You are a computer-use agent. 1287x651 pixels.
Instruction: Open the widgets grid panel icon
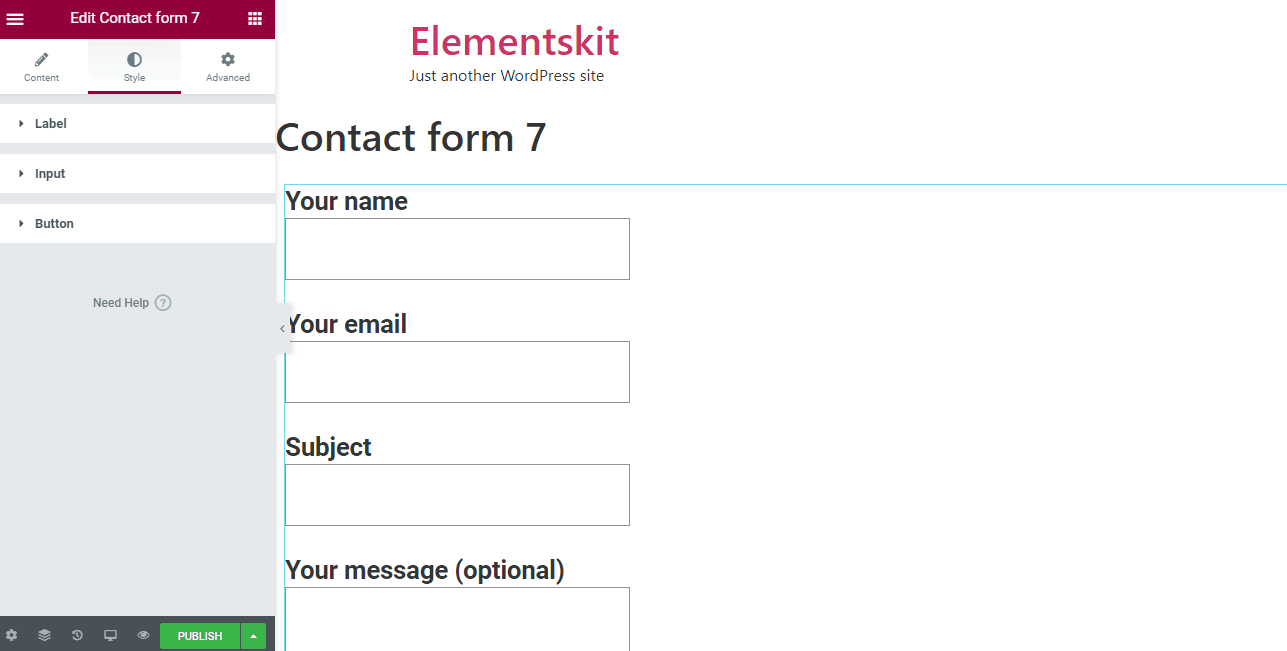click(x=255, y=19)
